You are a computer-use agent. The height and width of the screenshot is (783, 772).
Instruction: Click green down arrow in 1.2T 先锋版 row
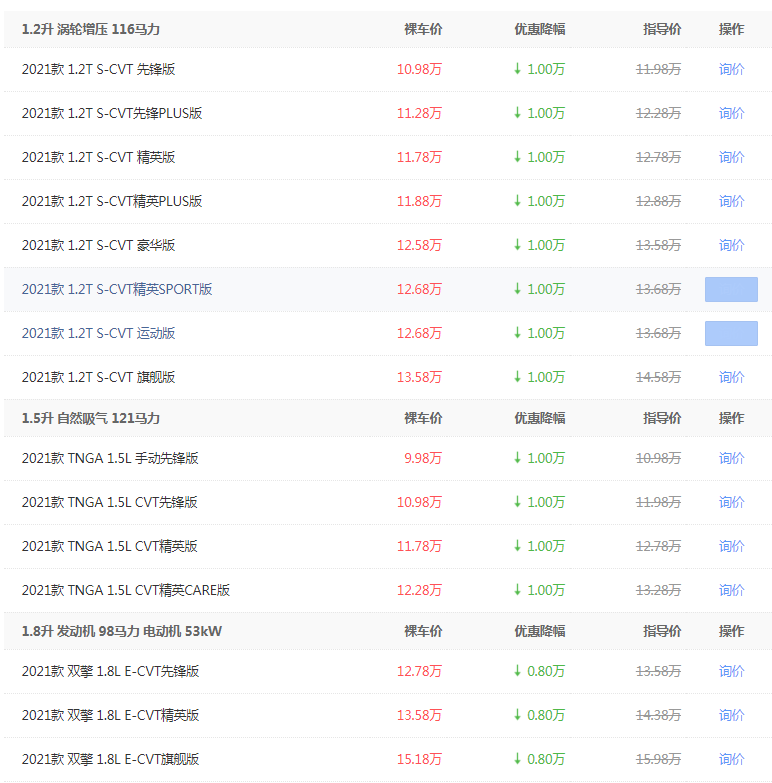[518, 69]
